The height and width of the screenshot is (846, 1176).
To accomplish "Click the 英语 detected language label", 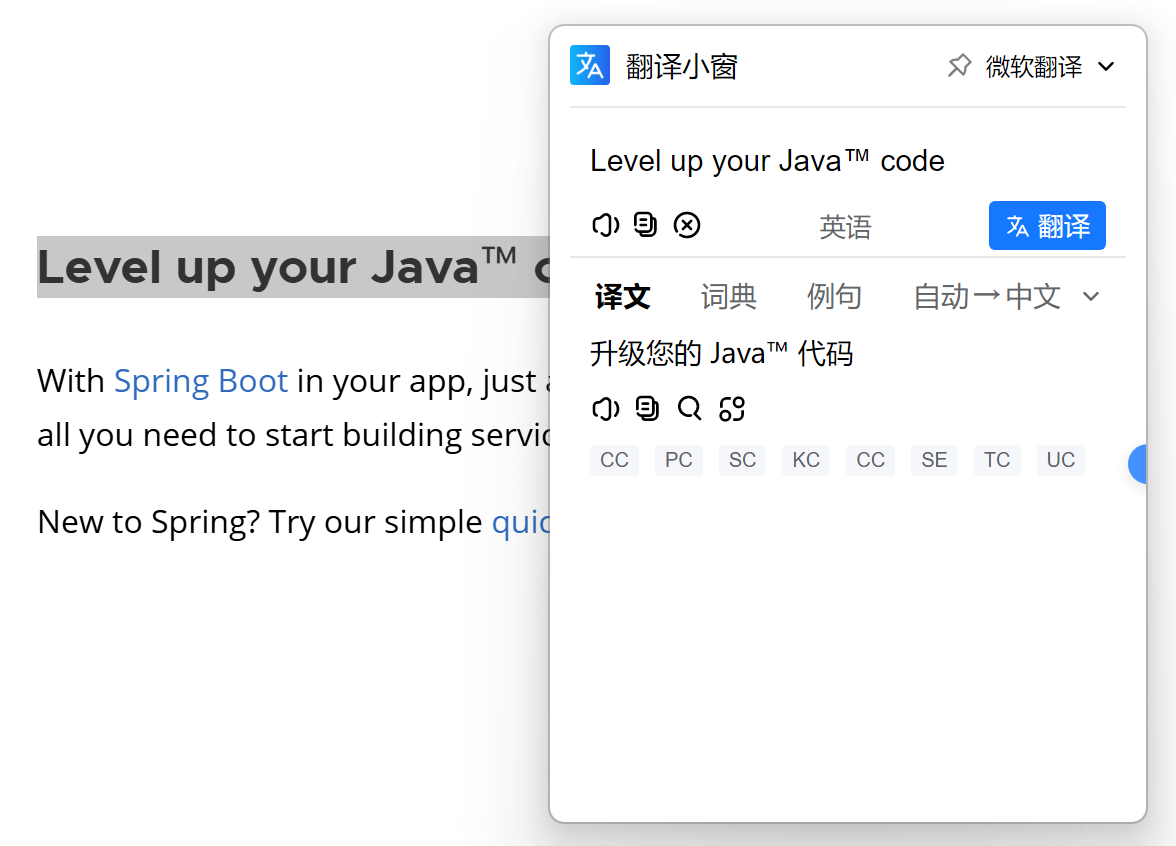I will pyautogui.click(x=845, y=226).
